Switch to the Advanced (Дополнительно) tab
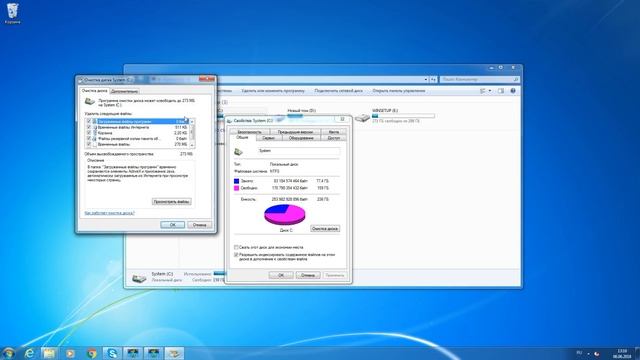Screen dimensions: 640x360 click(124, 91)
